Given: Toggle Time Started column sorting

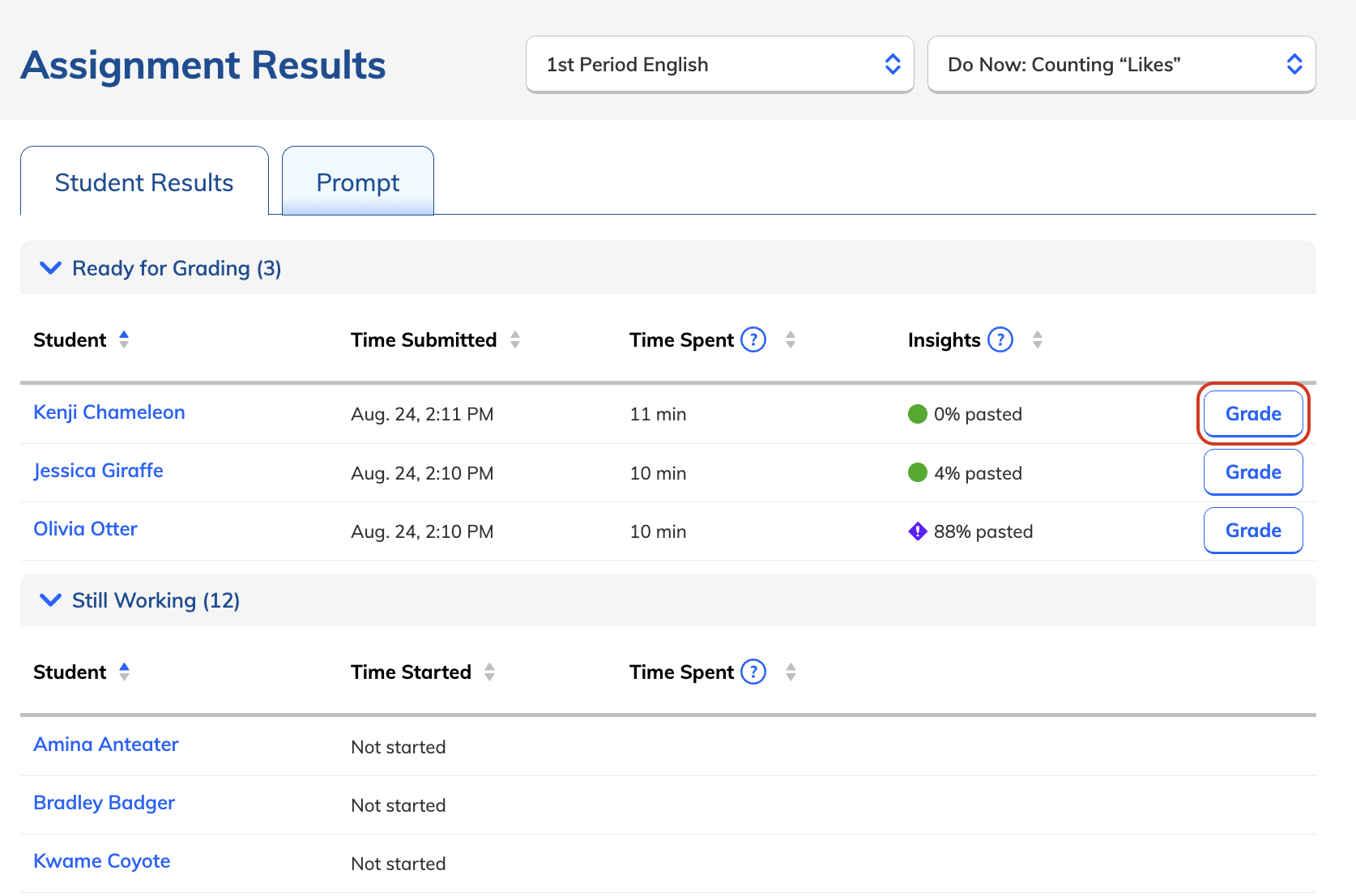Looking at the screenshot, I should point(491,672).
